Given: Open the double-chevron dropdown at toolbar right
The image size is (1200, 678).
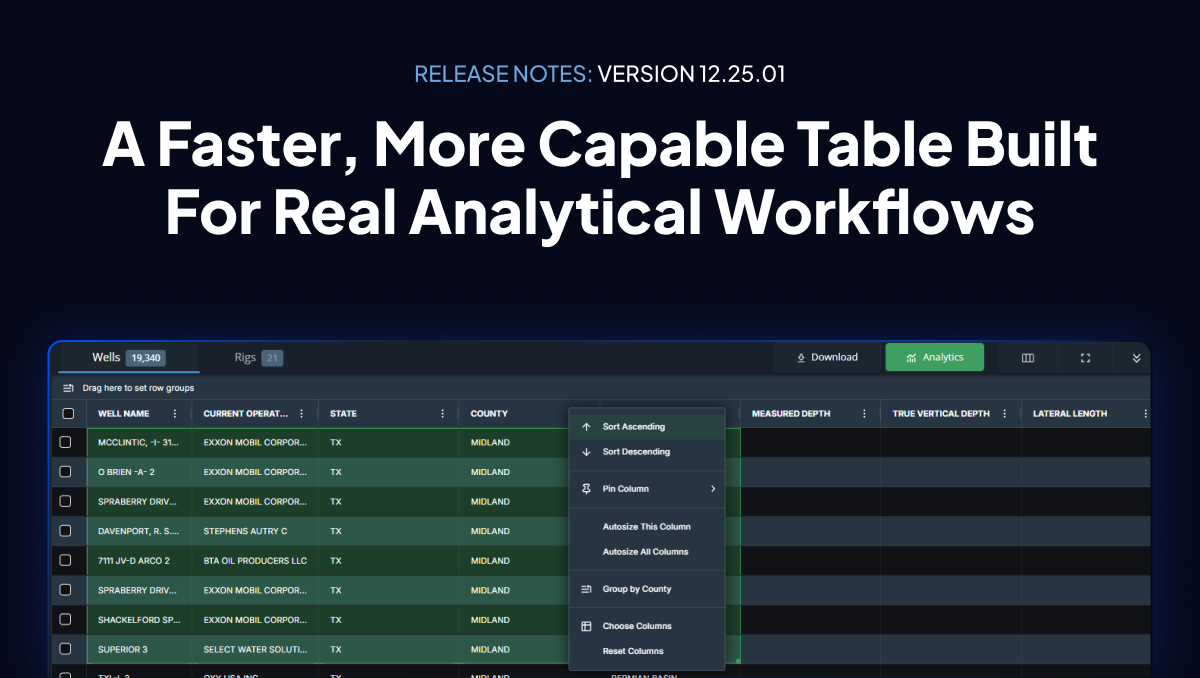Looking at the screenshot, I should [x=1135, y=357].
